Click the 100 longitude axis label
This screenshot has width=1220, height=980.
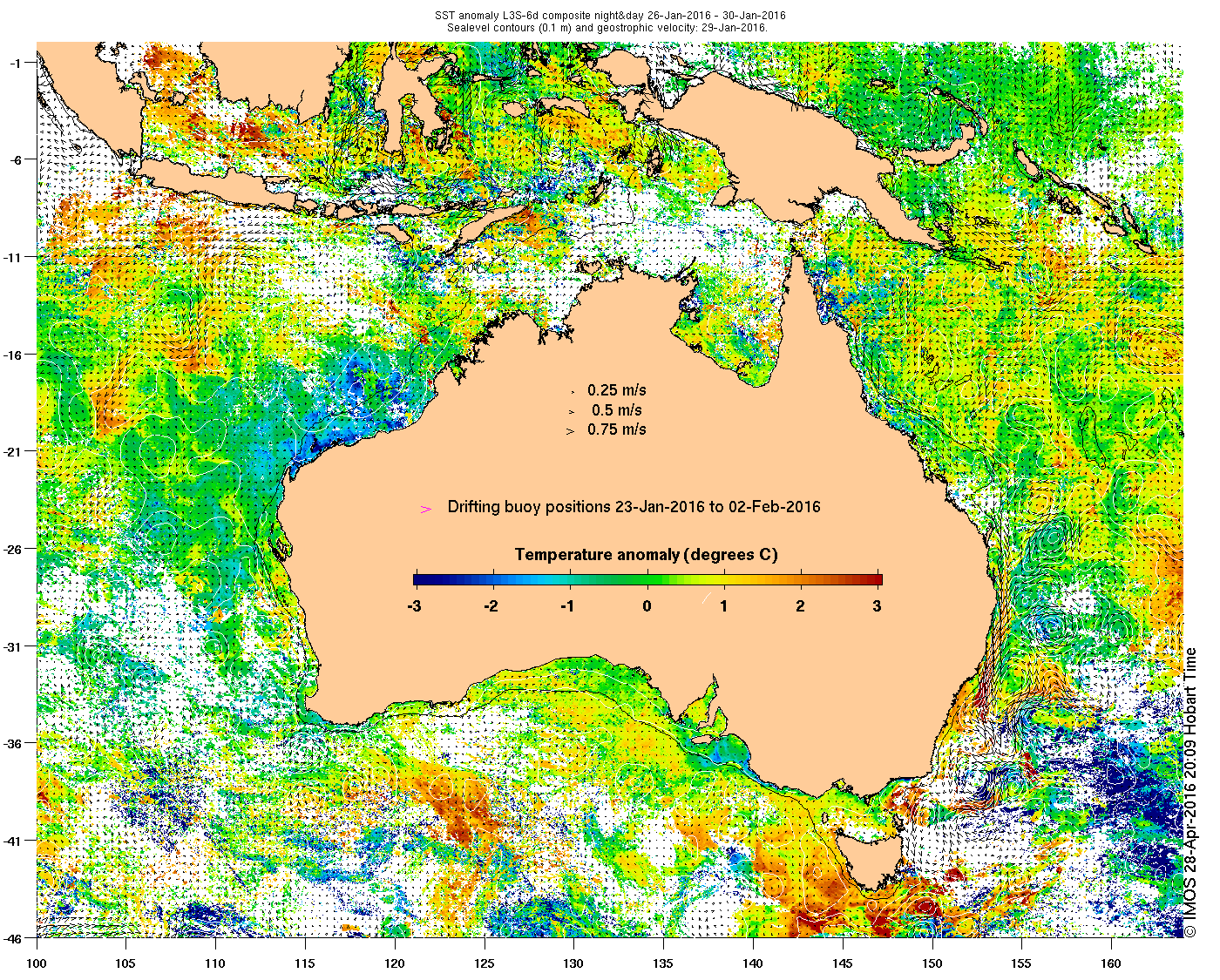37,963
